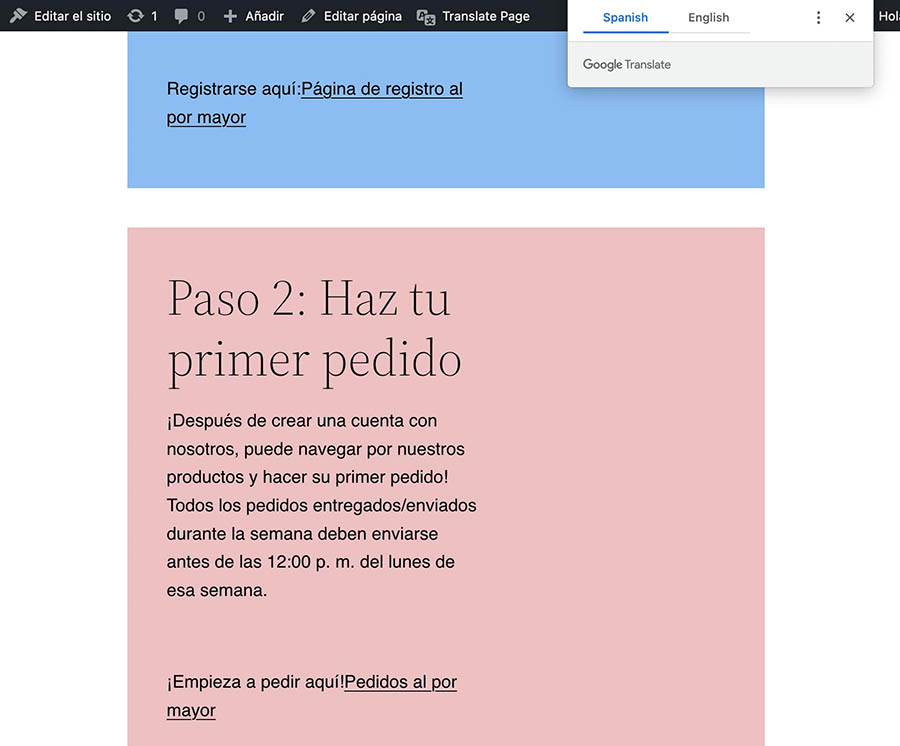
Task: Follow the Pedidos al por mayor link
Action: (400, 682)
